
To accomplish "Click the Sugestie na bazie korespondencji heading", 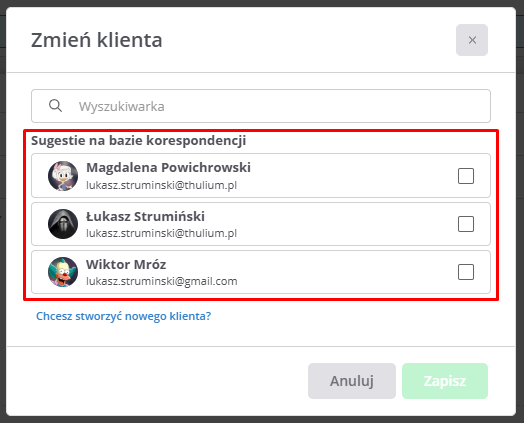I will pos(139,141).
